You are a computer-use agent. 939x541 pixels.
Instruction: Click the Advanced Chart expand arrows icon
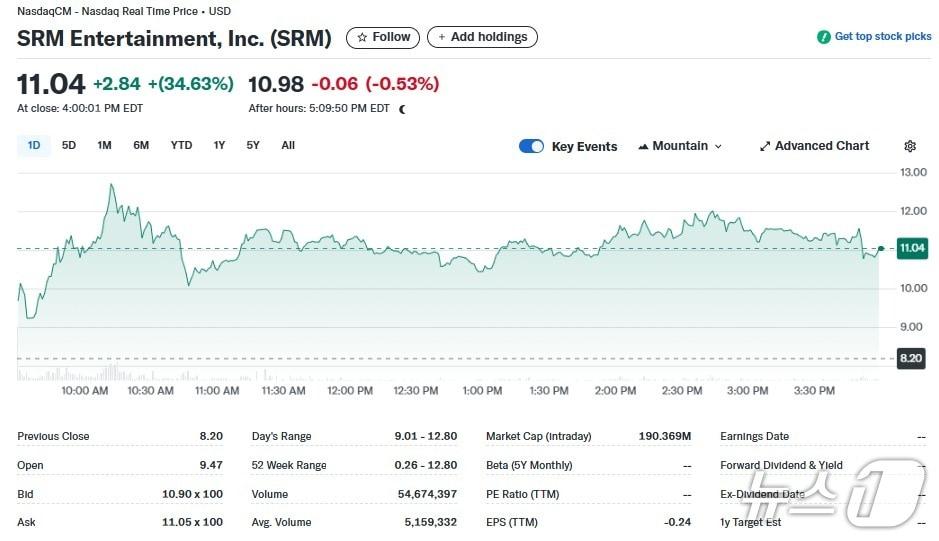click(765, 146)
